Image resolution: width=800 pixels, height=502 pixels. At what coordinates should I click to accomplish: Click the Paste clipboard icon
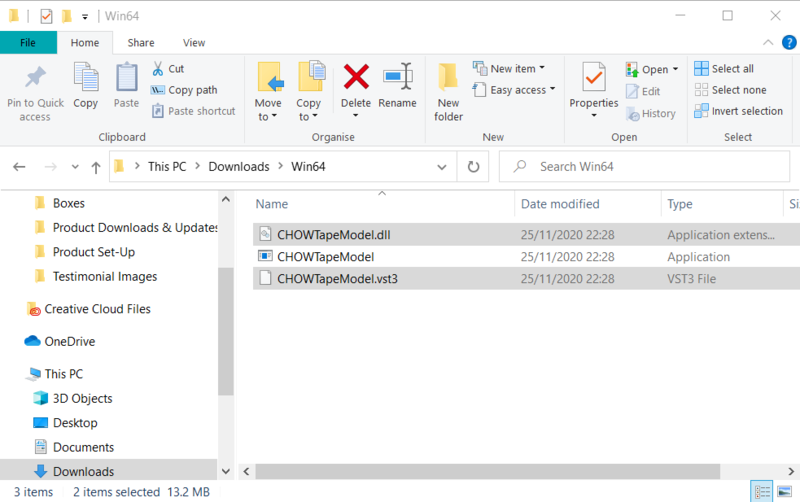(126, 86)
